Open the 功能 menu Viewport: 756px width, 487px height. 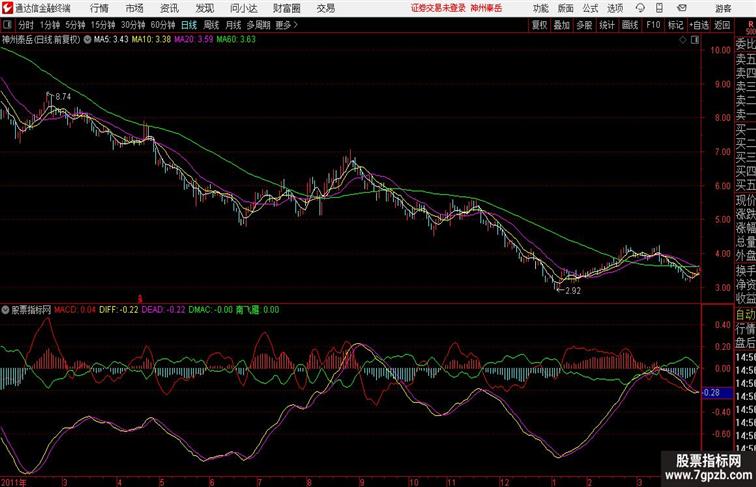pos(540,8)
